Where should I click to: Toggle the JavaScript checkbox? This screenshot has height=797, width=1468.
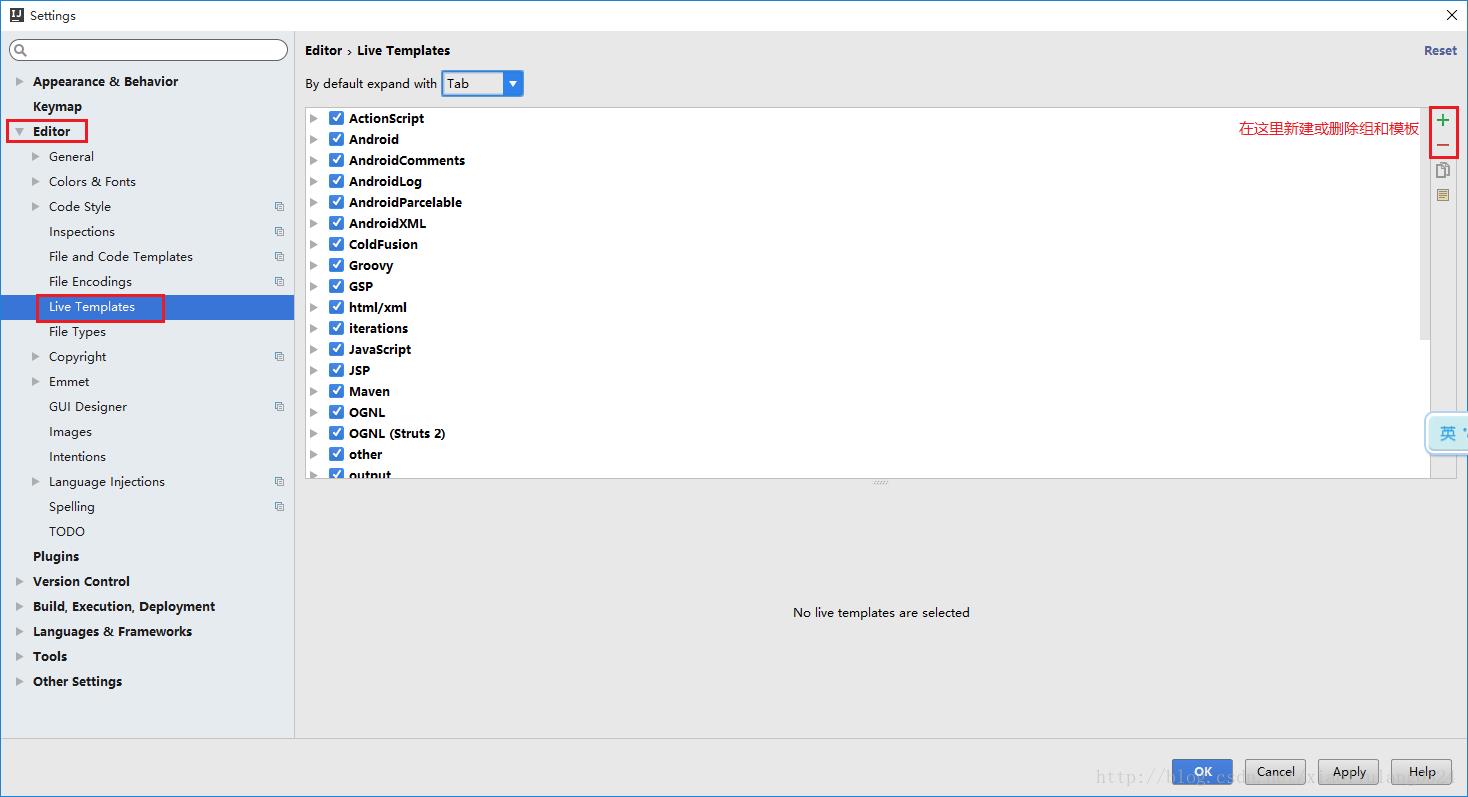(336, 349)
